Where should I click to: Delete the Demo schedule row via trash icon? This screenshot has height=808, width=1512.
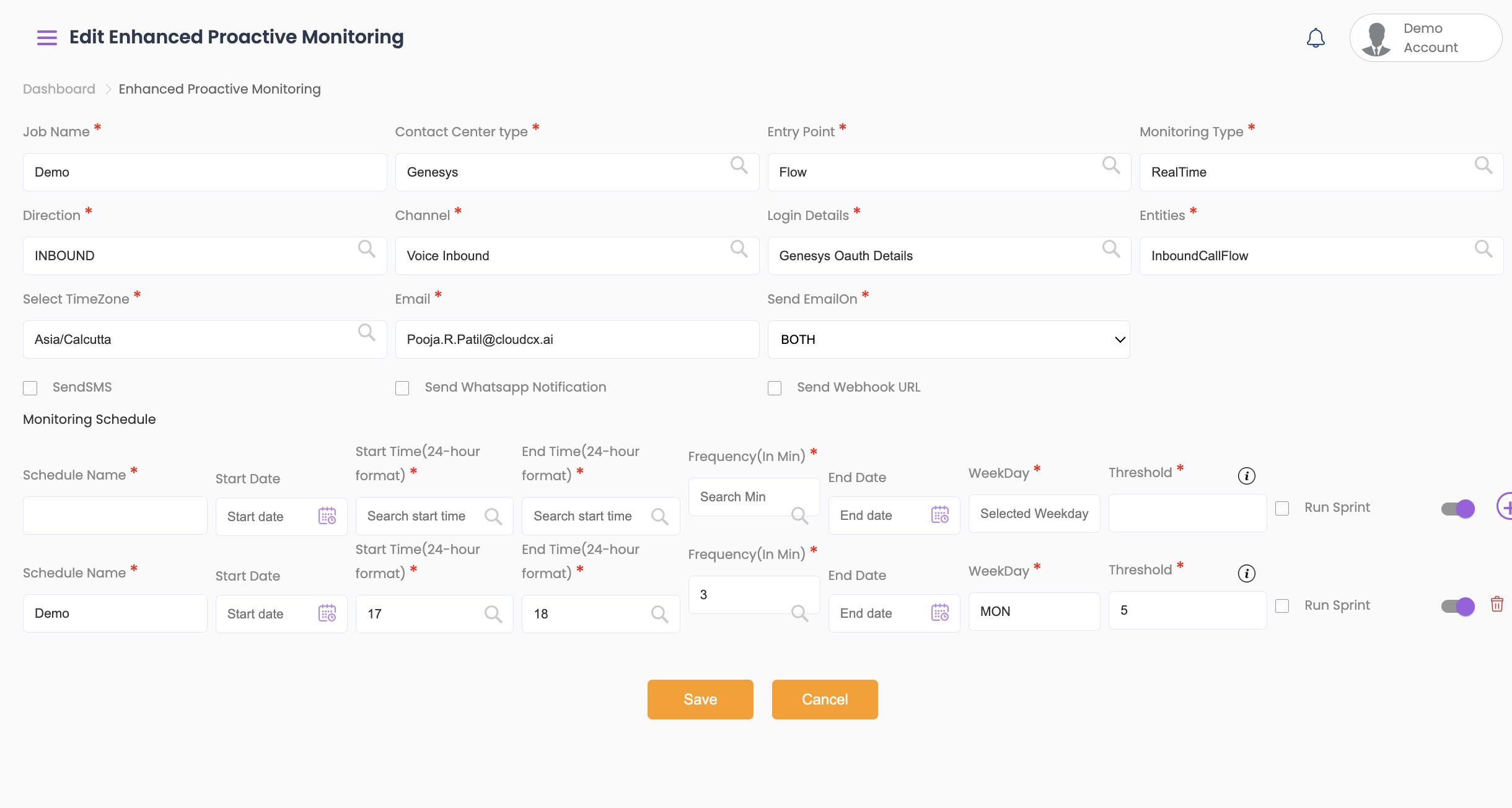[x=1497, y=604]
